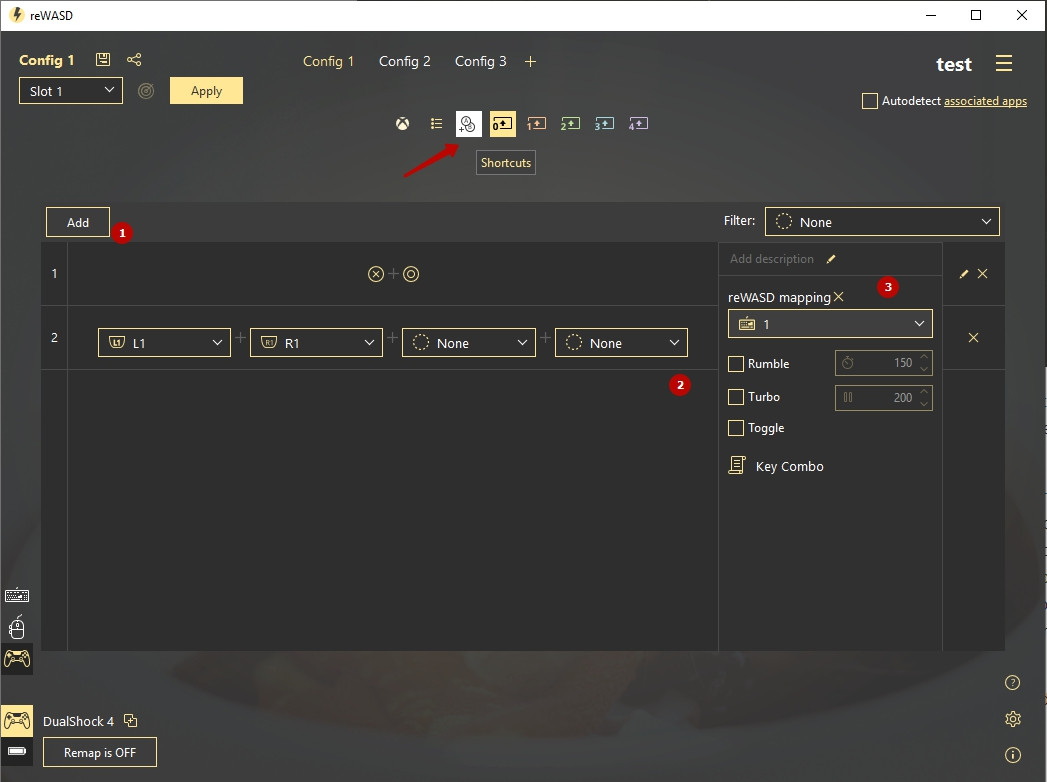Add a new config with plus
This screenshot has height=782, width=1047.
pyautogui.click(x=530, y=61)
